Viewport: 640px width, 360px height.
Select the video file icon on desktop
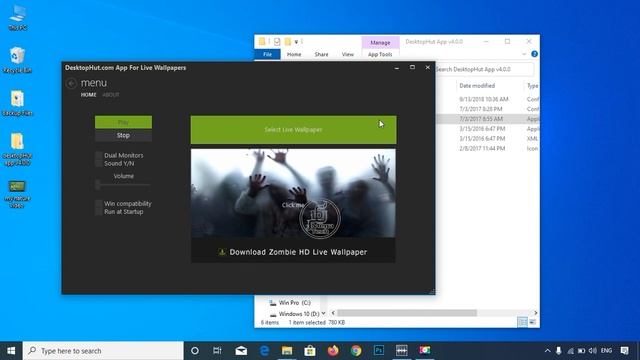(18, 194)
